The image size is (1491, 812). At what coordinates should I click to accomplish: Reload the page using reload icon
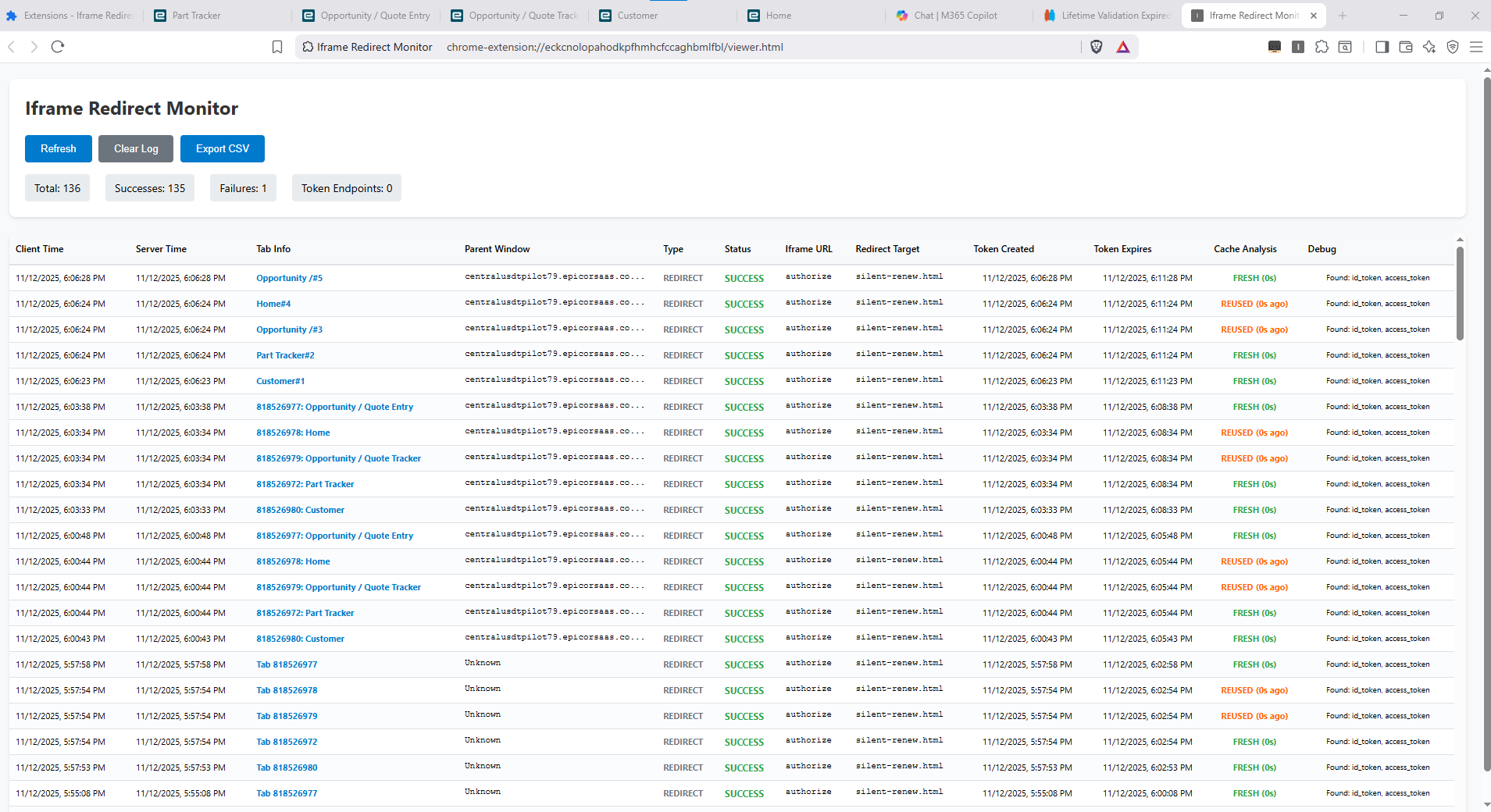coord(58,47)
